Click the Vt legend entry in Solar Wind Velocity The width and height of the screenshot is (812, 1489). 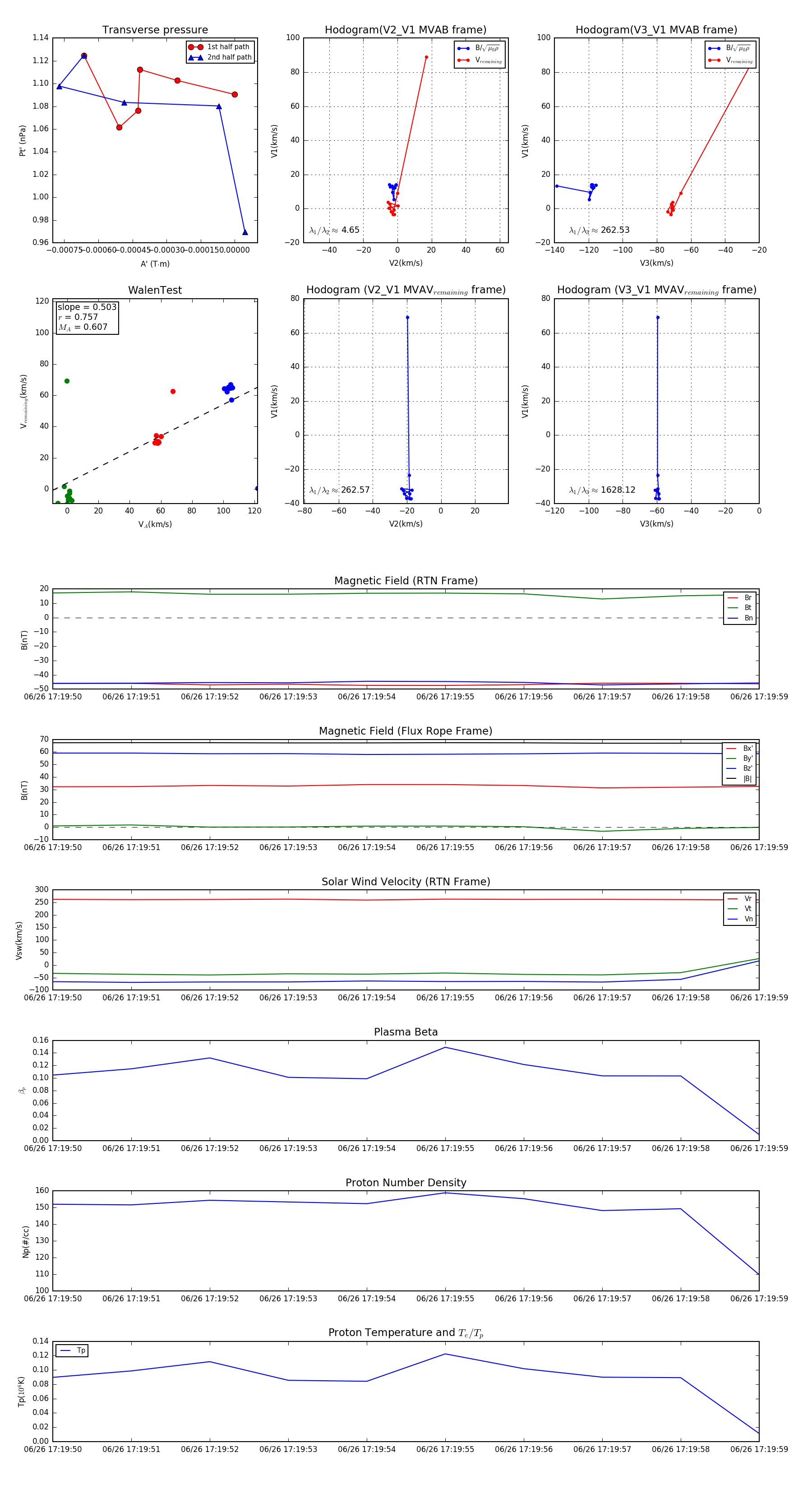point(748,909)
